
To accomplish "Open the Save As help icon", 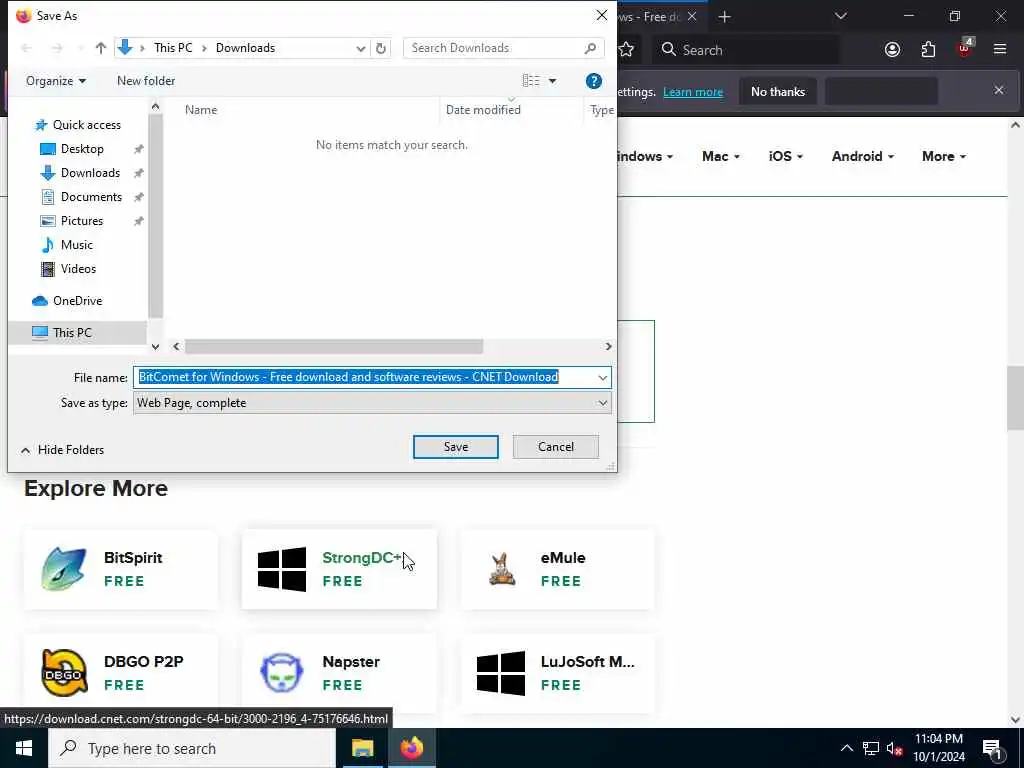I will tap(594, 81).
